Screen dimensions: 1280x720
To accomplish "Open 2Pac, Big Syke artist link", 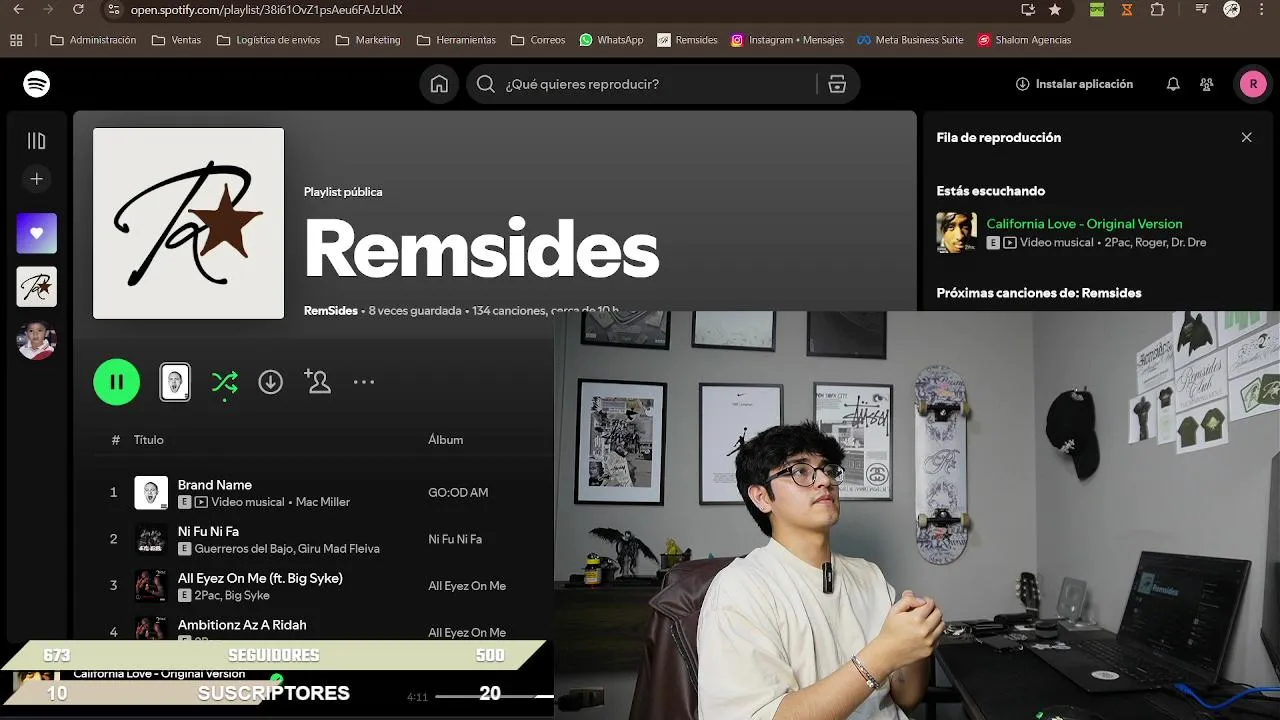I will [x=232, y=595].
